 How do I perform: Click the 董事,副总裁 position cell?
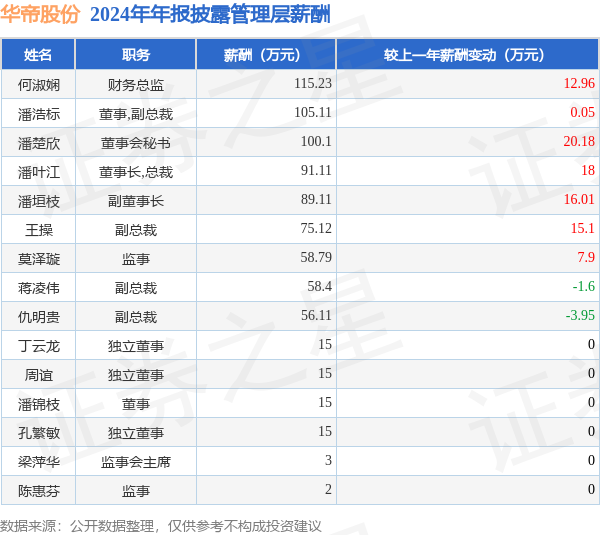(136, 114)
